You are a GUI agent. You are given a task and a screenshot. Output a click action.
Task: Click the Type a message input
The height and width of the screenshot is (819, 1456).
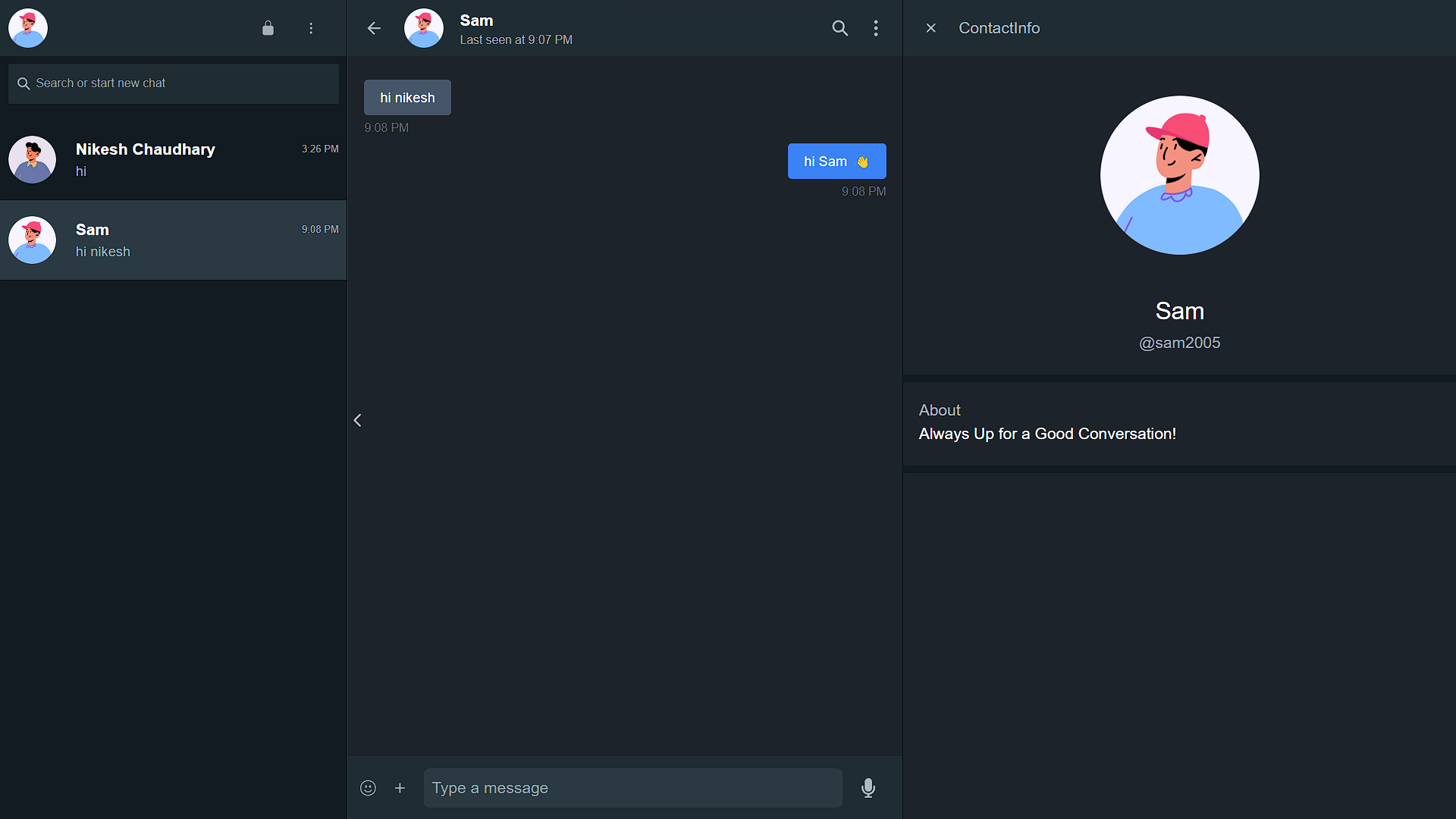pos(632,788)
